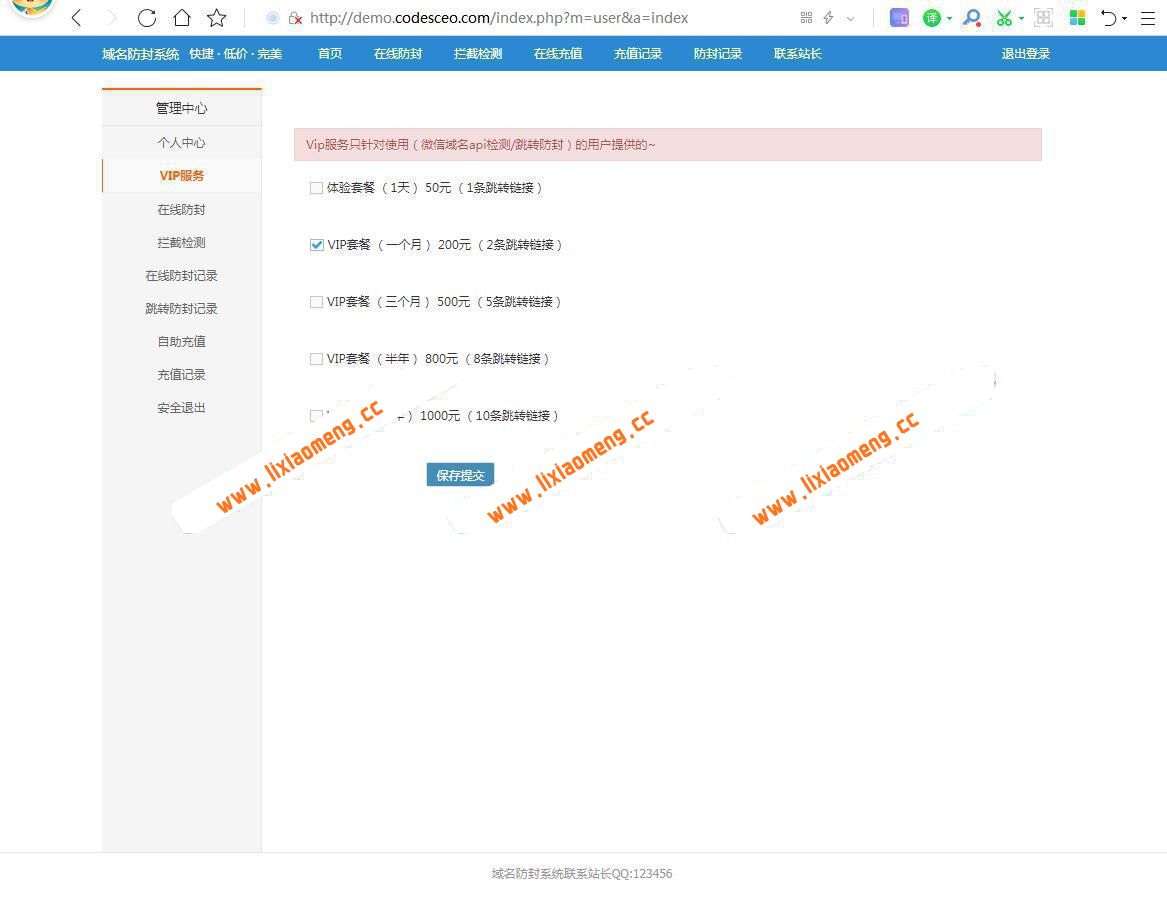
Task: Click inside the address bar URL field
Action: (x=500, y=17)
